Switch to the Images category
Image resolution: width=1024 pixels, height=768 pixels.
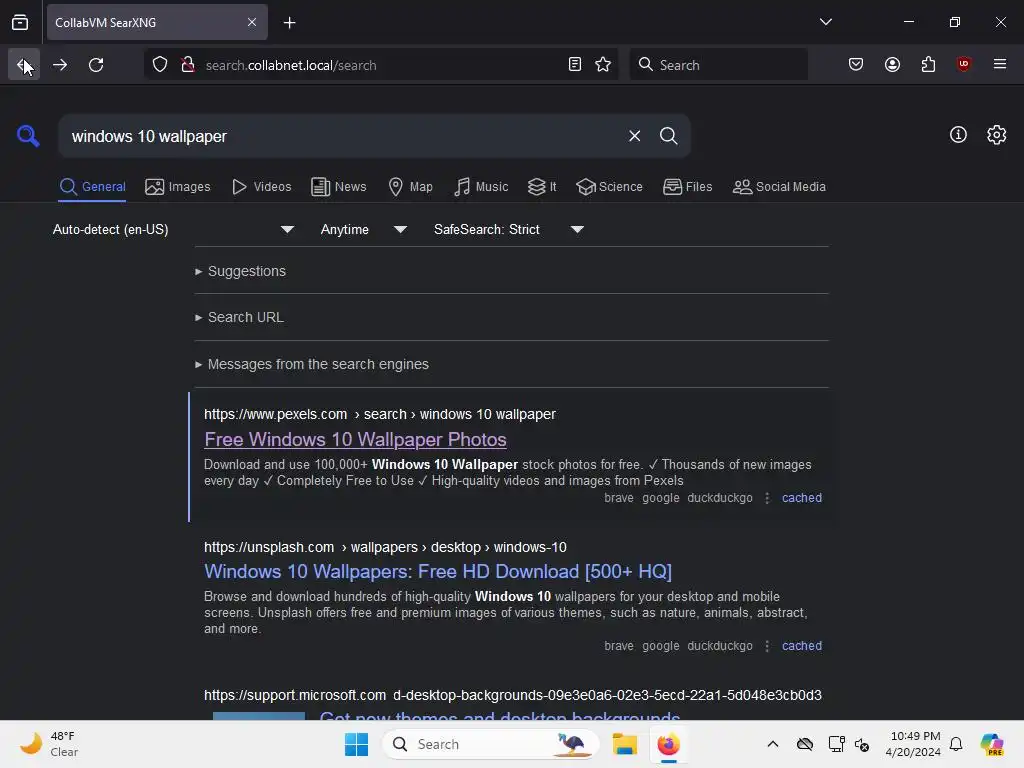point(178,187)
